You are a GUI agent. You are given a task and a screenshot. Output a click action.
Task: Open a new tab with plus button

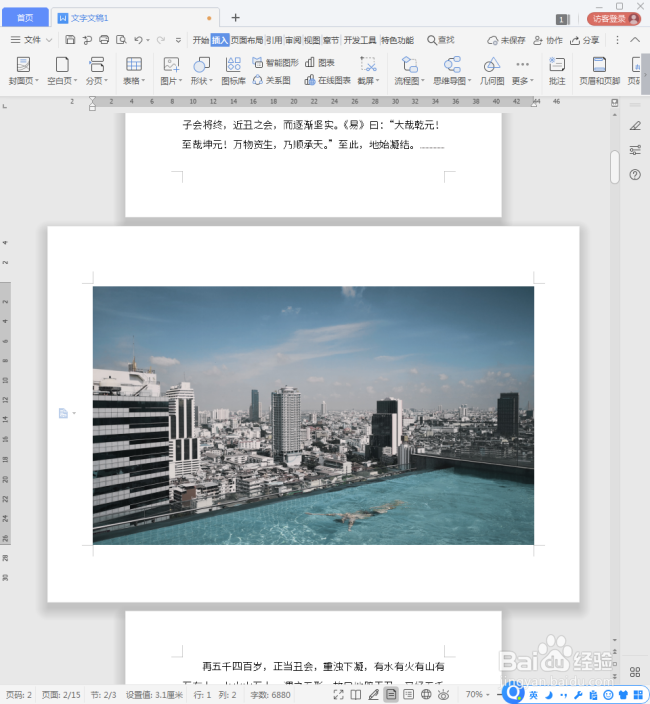235,18
